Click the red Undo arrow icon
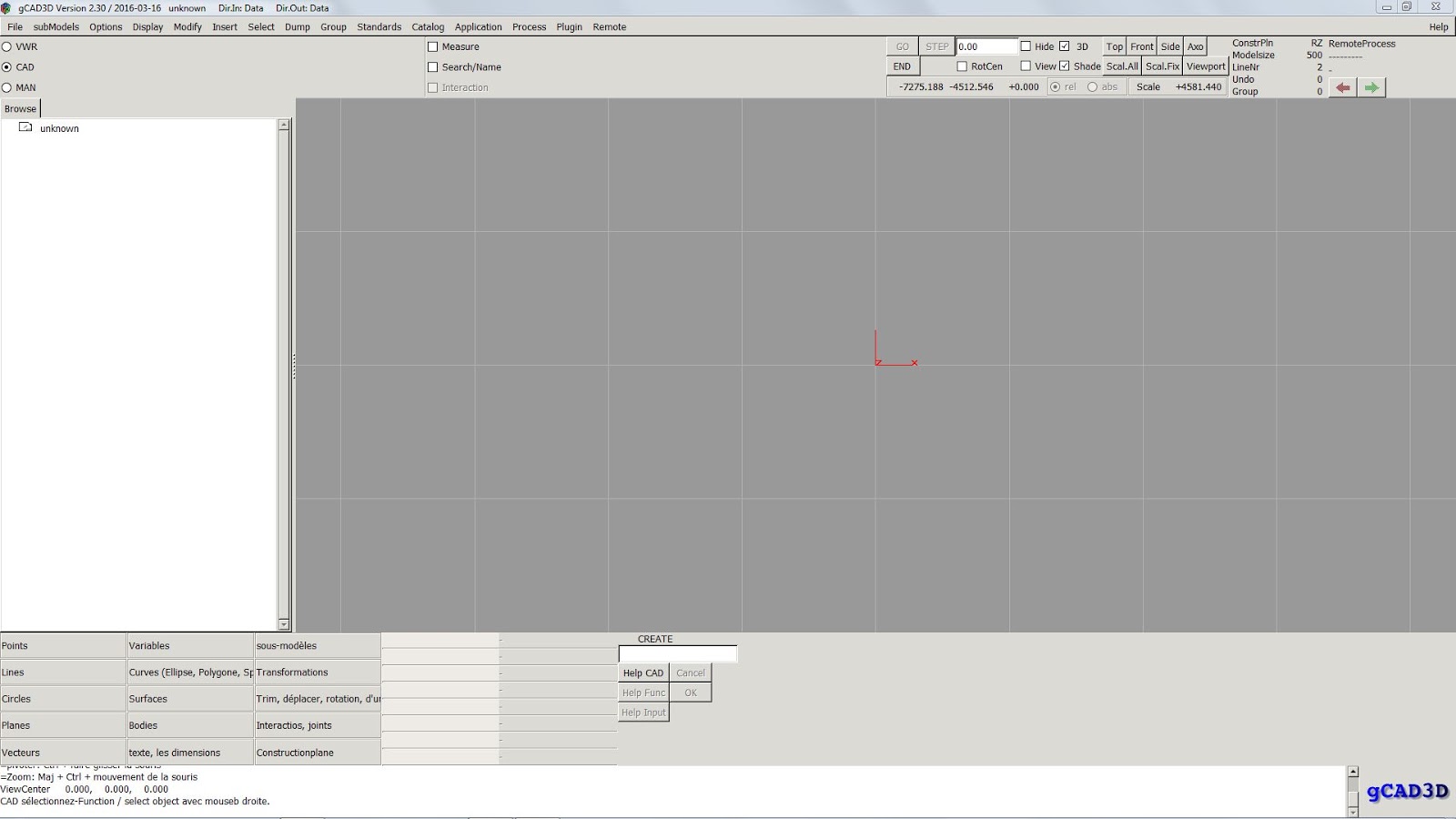Image resolution: width=1456 pixels, height=819 pixels. pos(1342,86)
